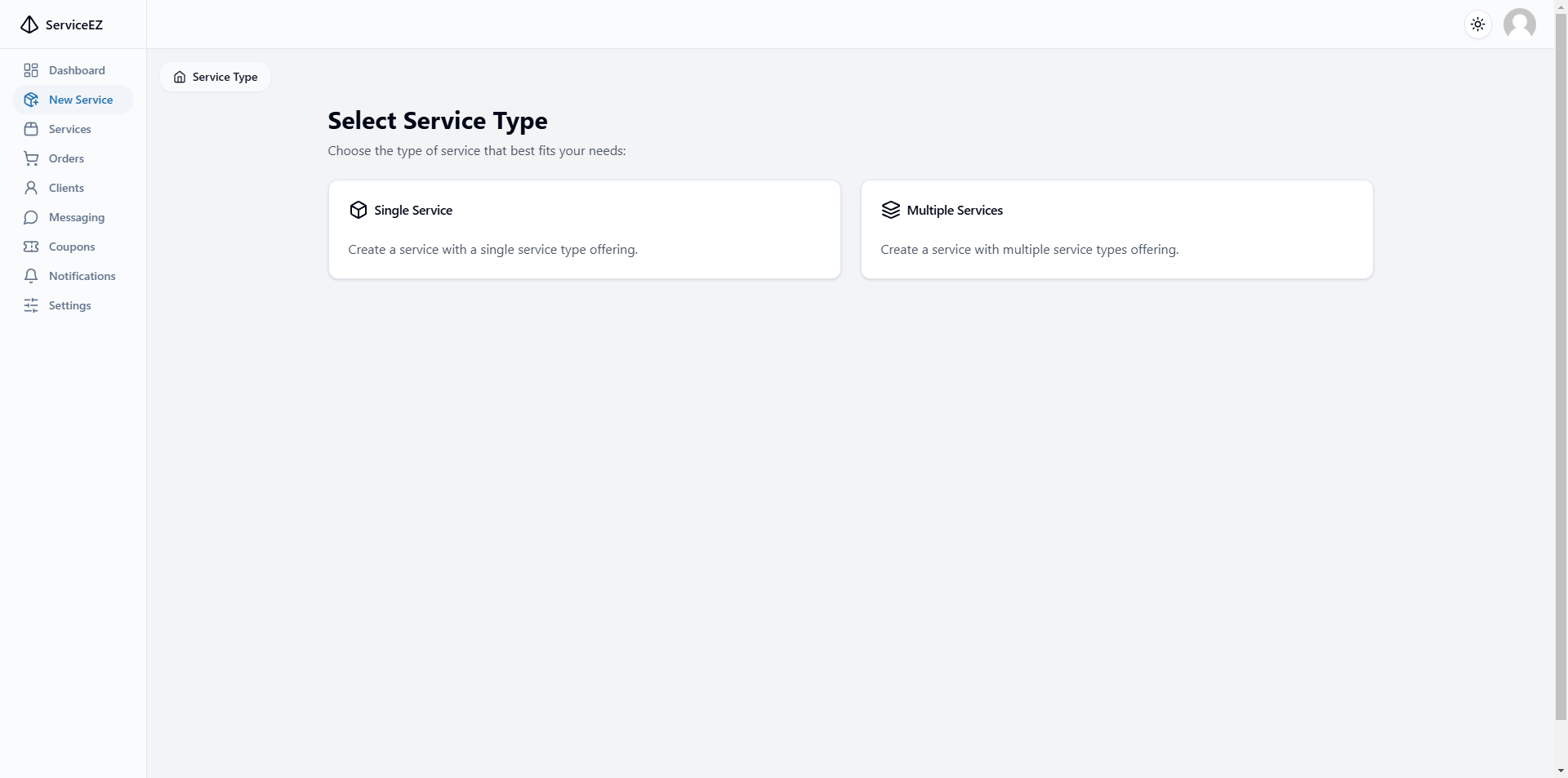Viewport: 1568px width, 778px height.
Task: Click the Messaging chat bubble icon
Action: click(x=31, y=217)
